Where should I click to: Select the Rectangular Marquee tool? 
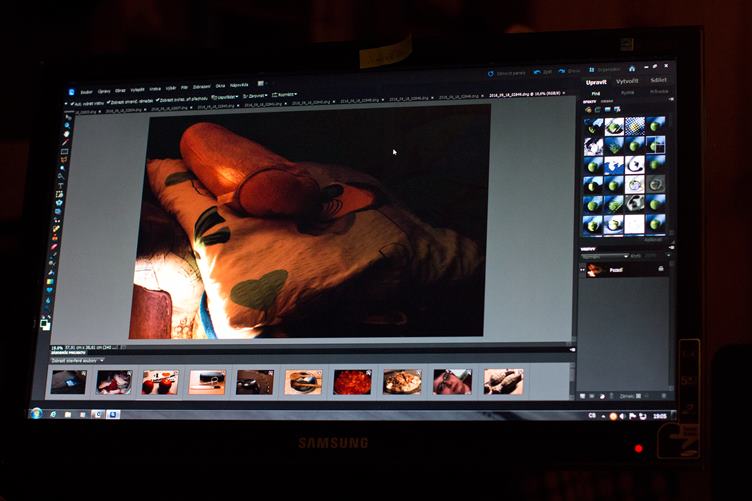(x=64, y=151)
